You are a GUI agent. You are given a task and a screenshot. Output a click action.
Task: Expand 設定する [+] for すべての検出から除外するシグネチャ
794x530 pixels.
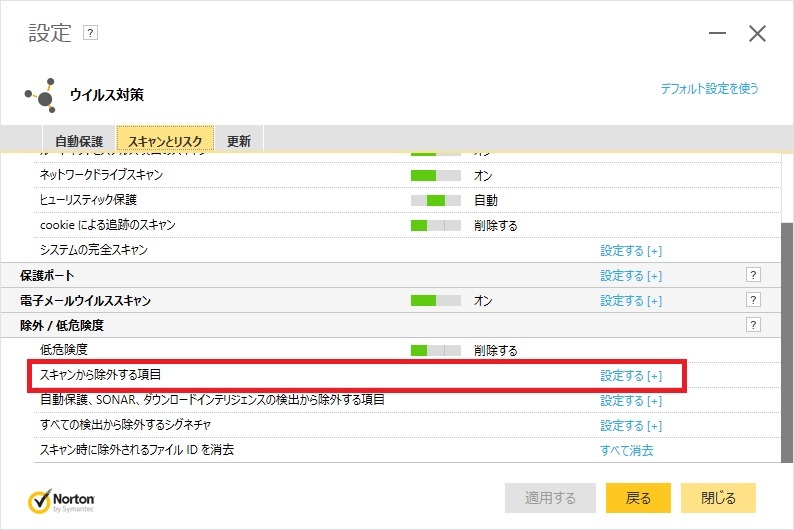click(x=630, y=426)
